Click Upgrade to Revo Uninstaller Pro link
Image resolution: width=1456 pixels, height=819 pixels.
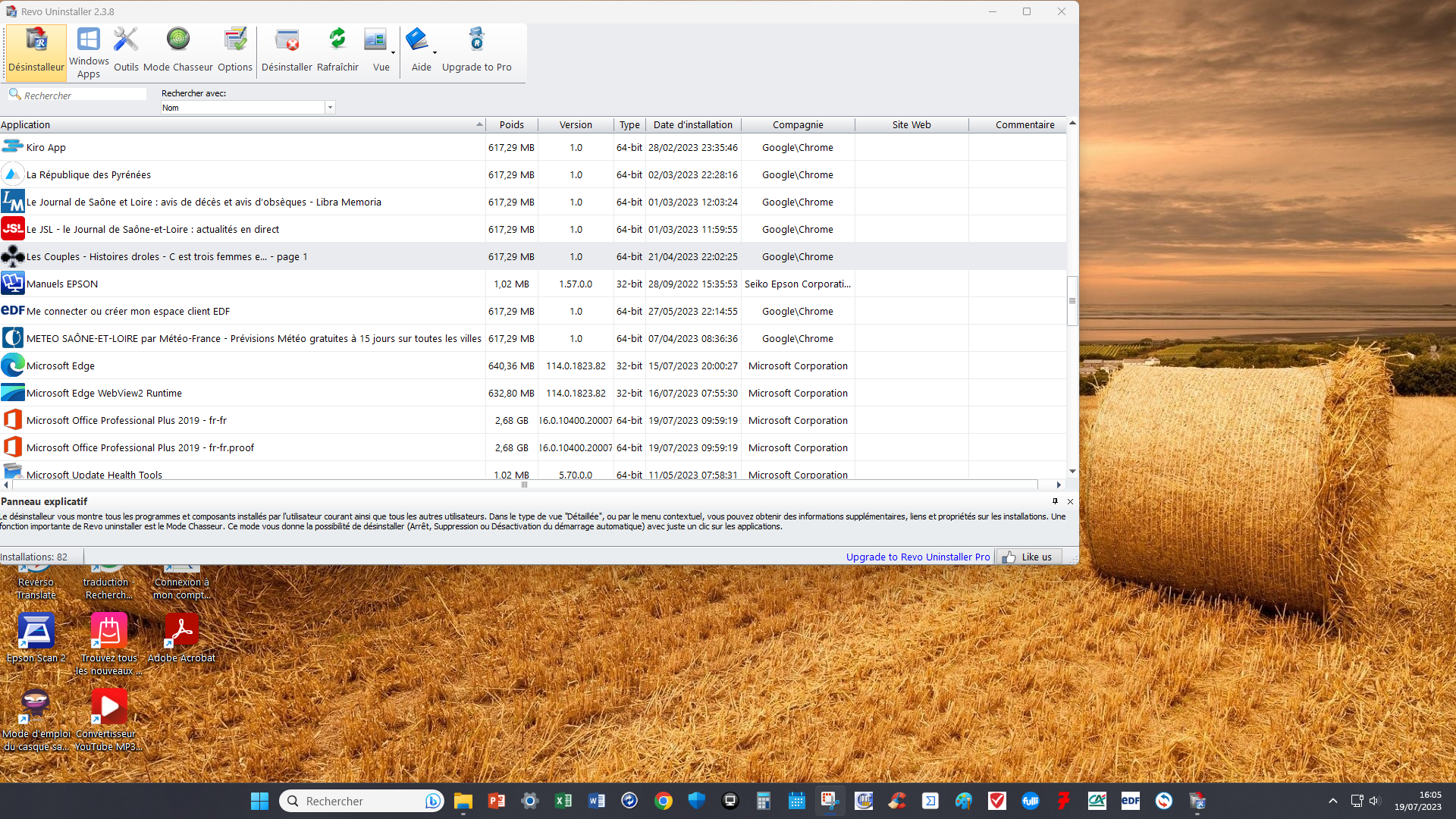(918, 557)
